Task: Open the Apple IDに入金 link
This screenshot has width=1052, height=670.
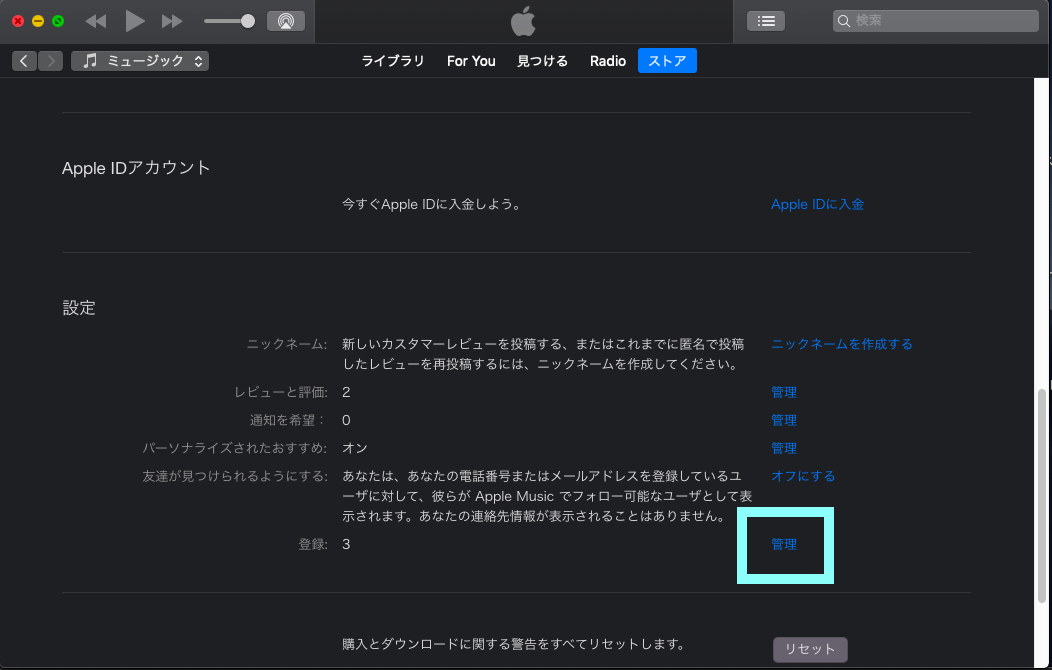Action: (x=817, y=205)
